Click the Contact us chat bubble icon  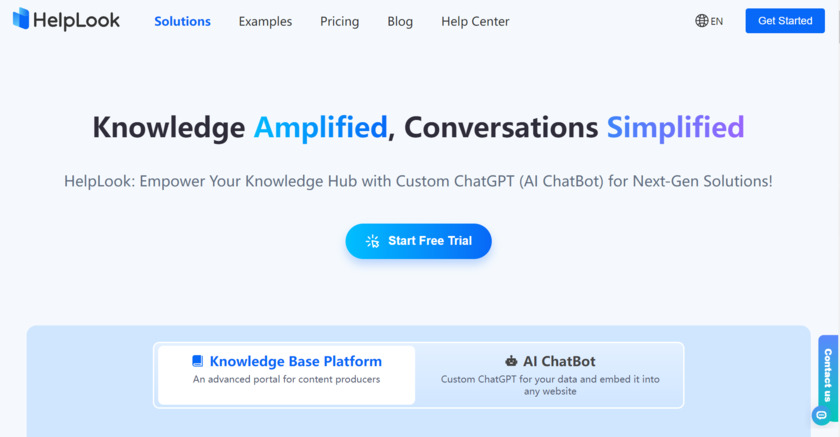click(x=822, y=415)
